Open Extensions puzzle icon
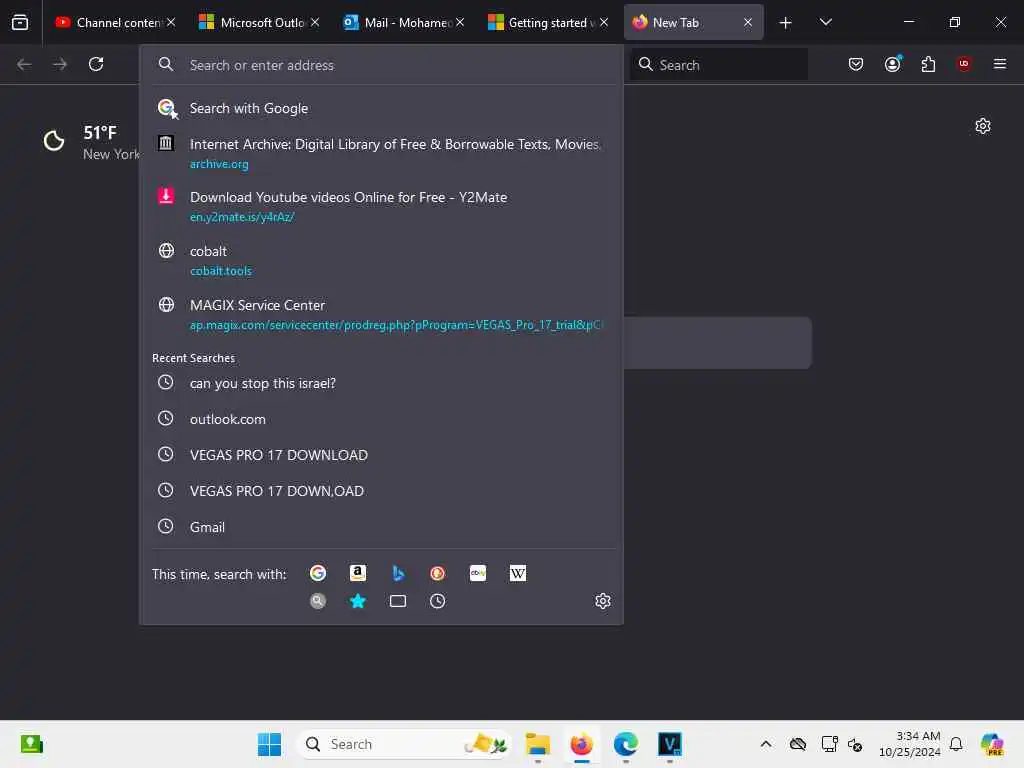 pyautogui.click(x=928, y=64)
